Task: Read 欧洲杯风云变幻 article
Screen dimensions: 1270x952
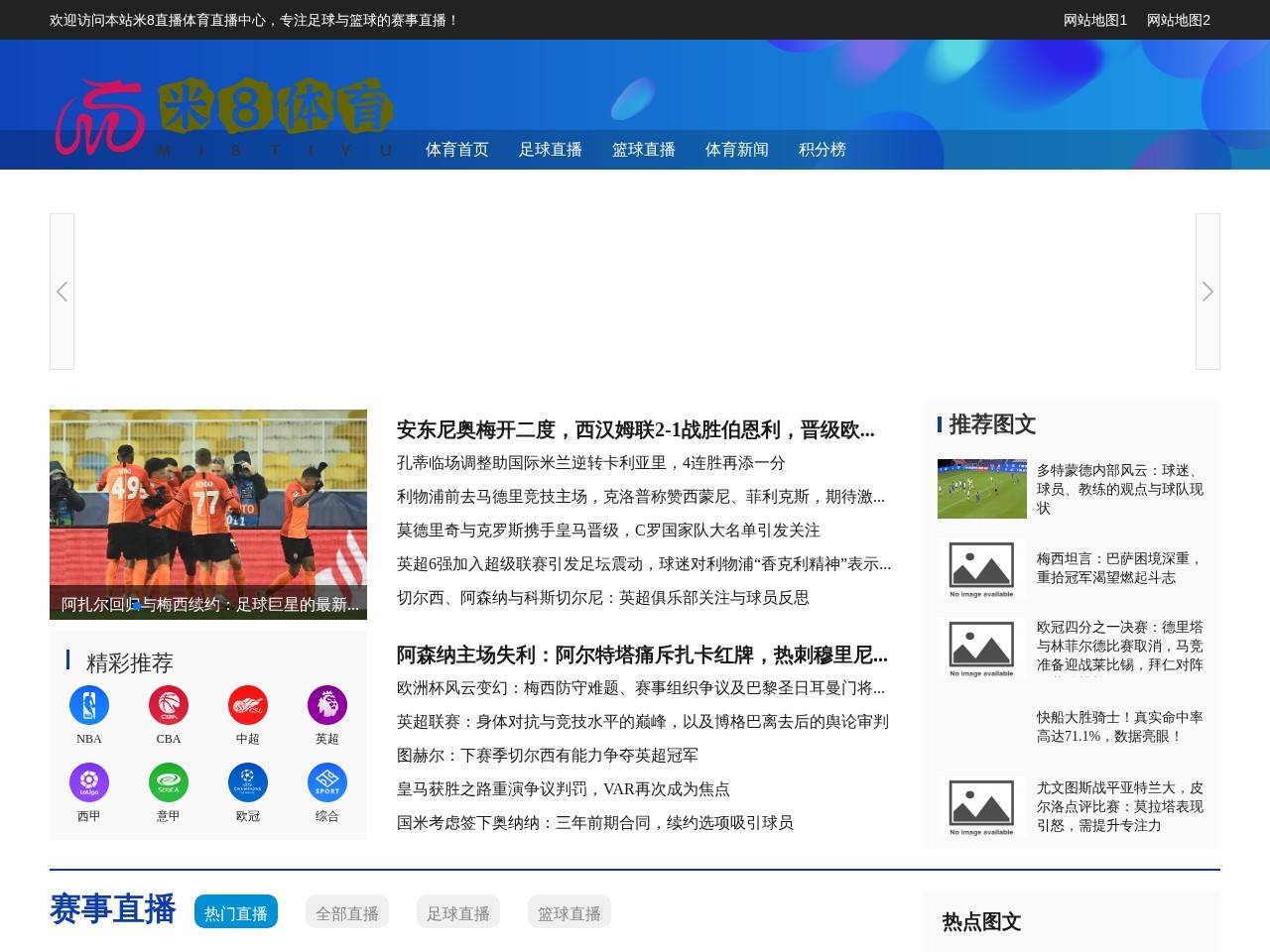Action: pos(641,688)
